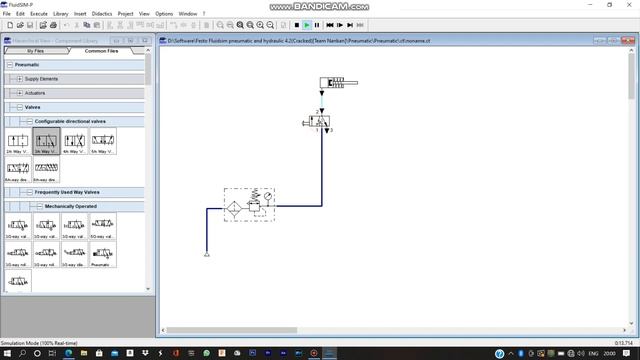Open the File menu
The image size is (640, 360).
tap(7, 14)
